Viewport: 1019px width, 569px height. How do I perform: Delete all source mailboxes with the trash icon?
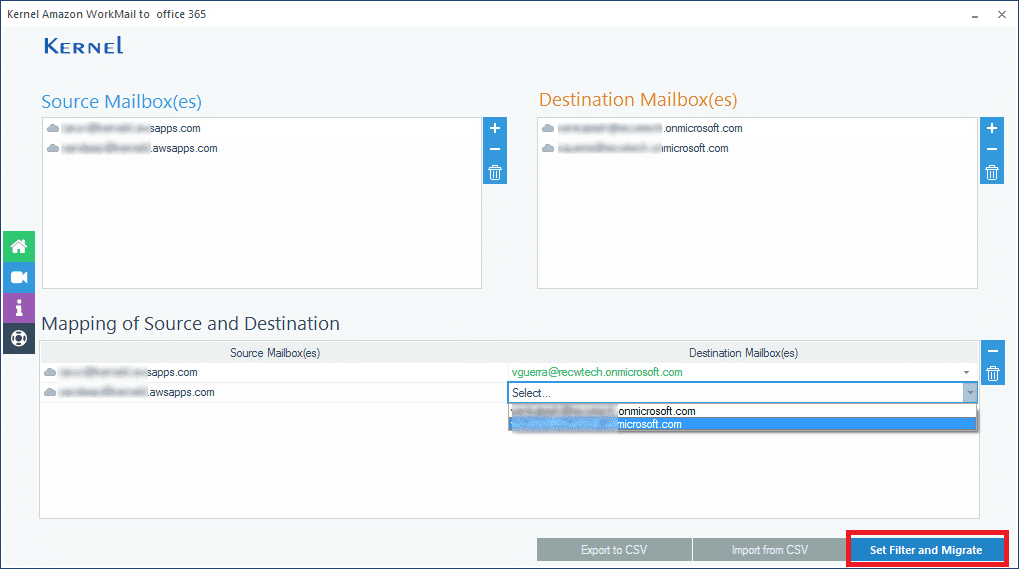coord(495,173)
